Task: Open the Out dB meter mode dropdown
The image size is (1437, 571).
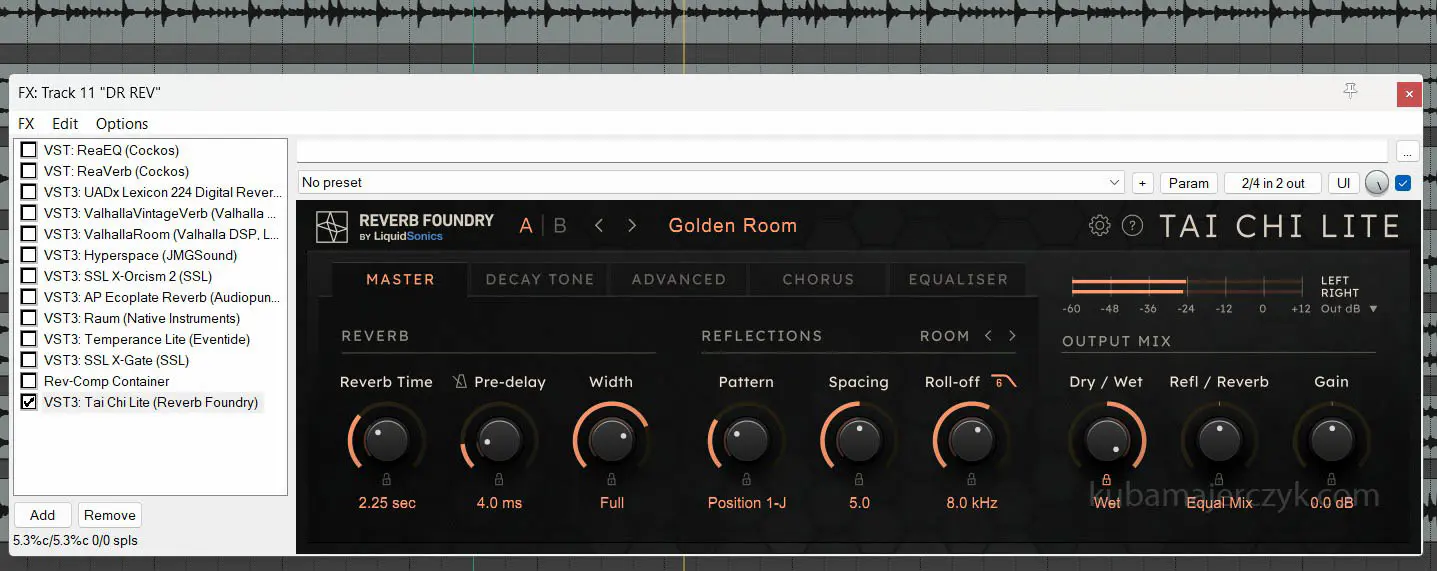Action: pos(1349,309)
